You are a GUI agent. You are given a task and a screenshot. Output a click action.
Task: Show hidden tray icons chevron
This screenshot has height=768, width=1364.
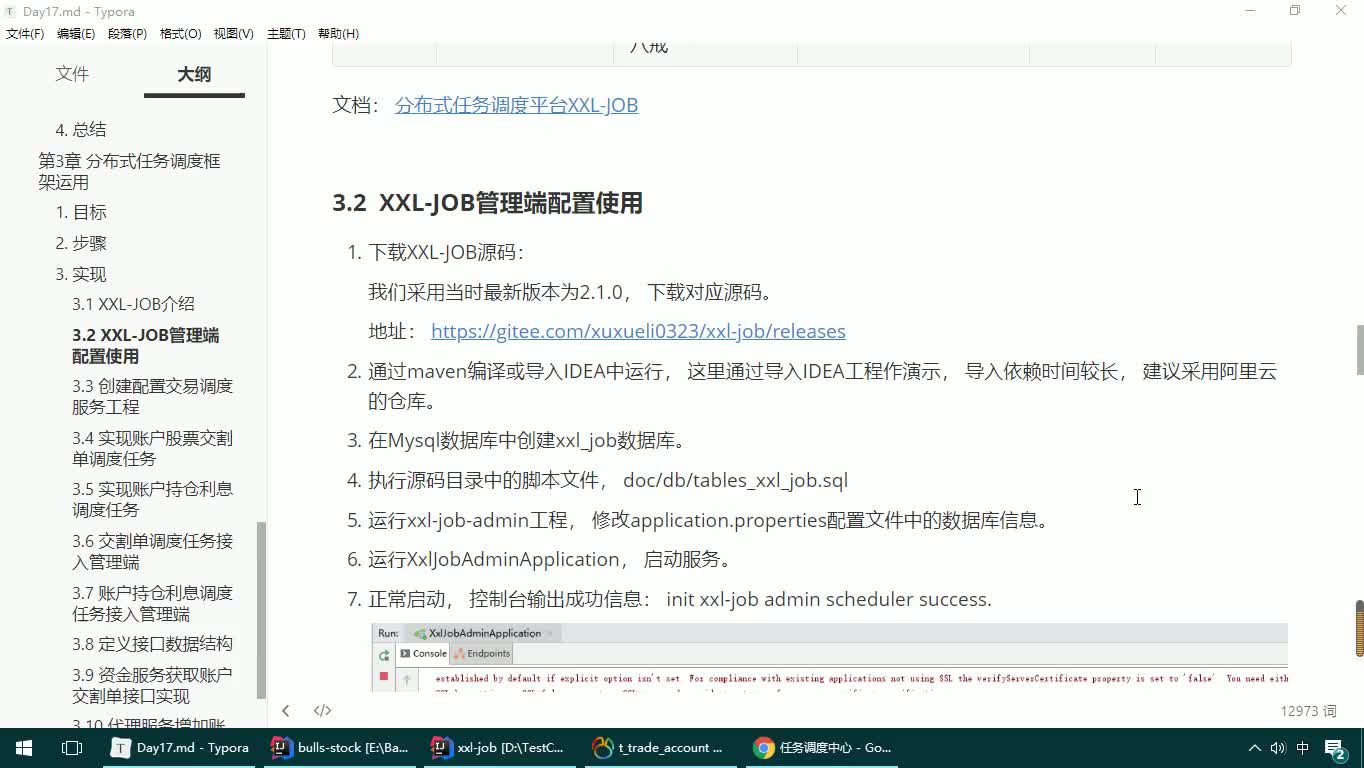1254,747
